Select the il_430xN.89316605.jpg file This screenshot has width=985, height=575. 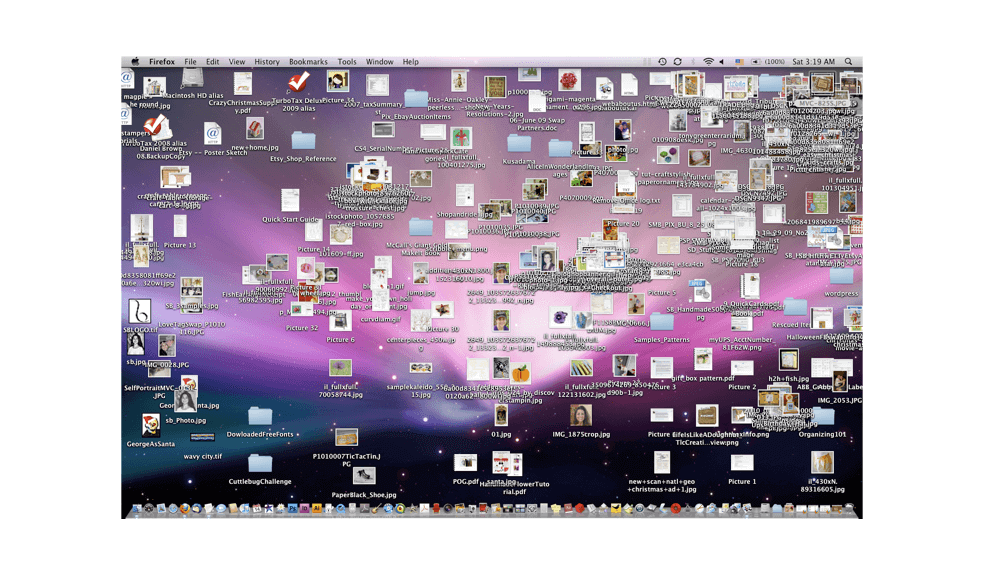(822, 463)
